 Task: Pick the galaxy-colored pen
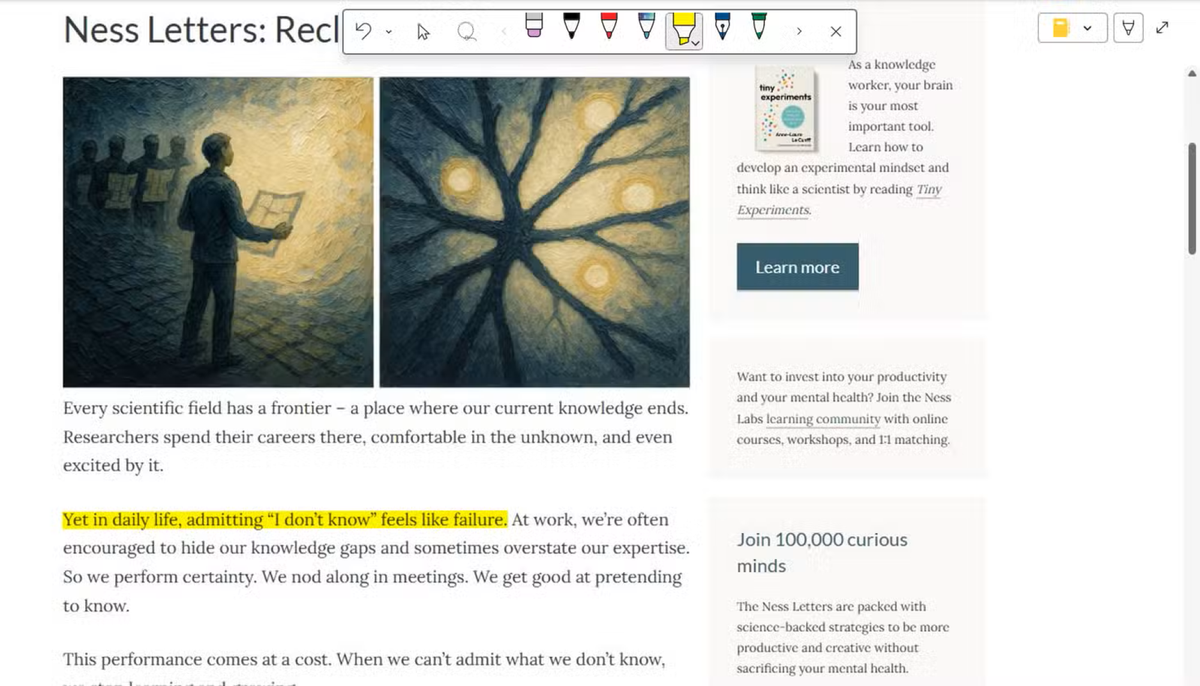[x=647, y=27]
